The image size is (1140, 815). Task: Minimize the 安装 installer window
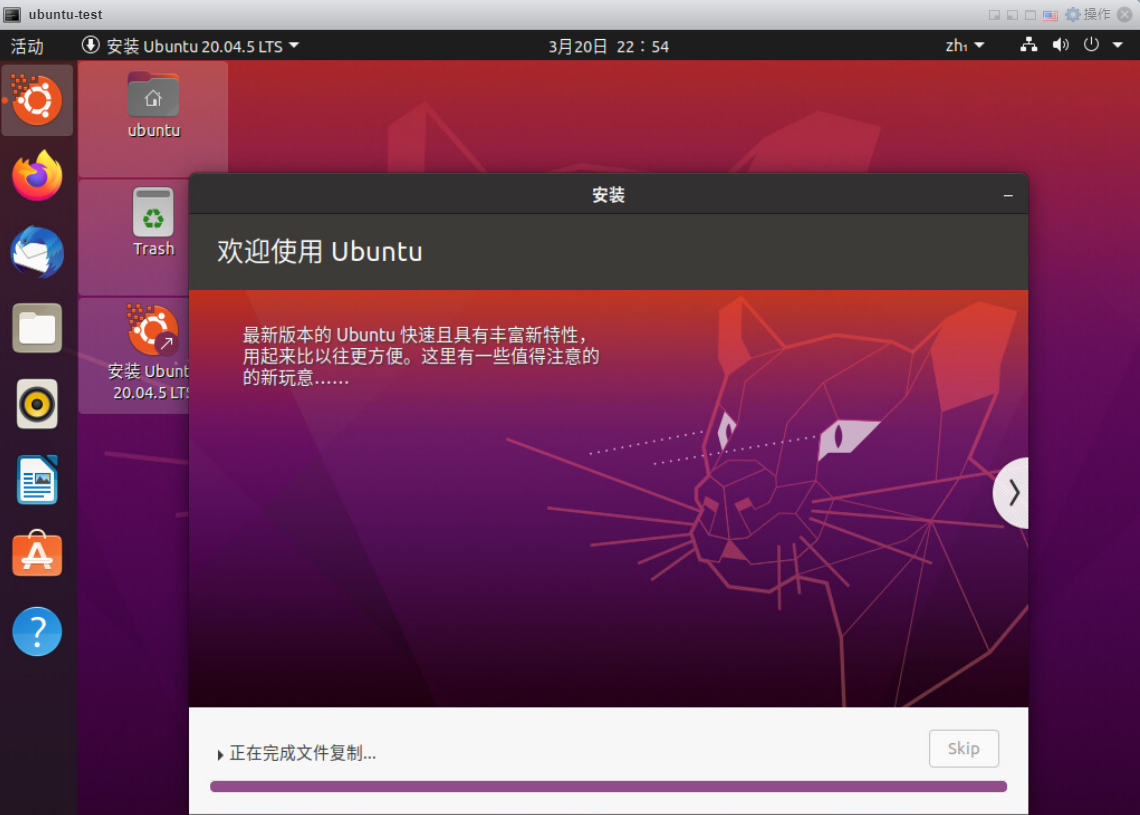coord(1008,195)
